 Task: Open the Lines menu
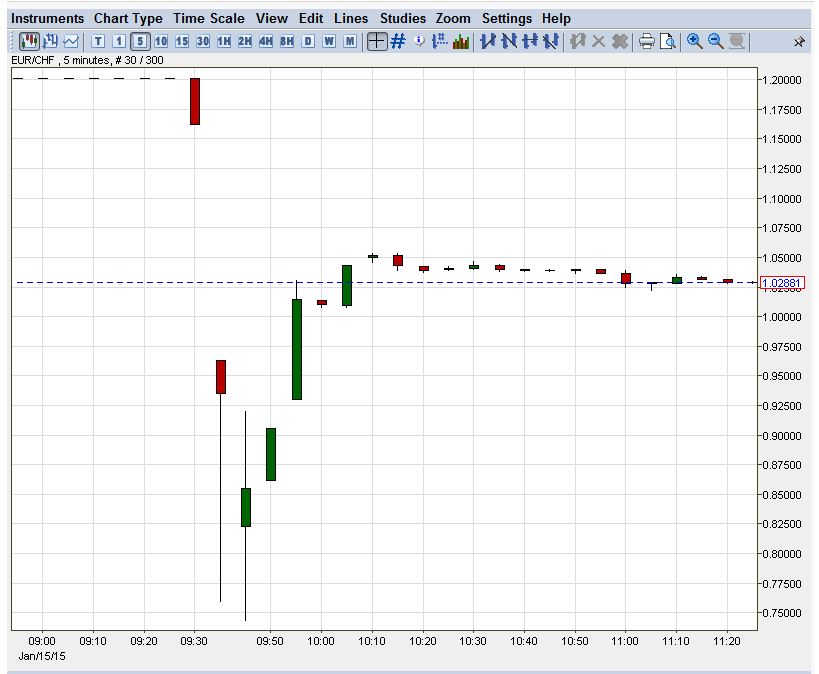pos(351,18)
